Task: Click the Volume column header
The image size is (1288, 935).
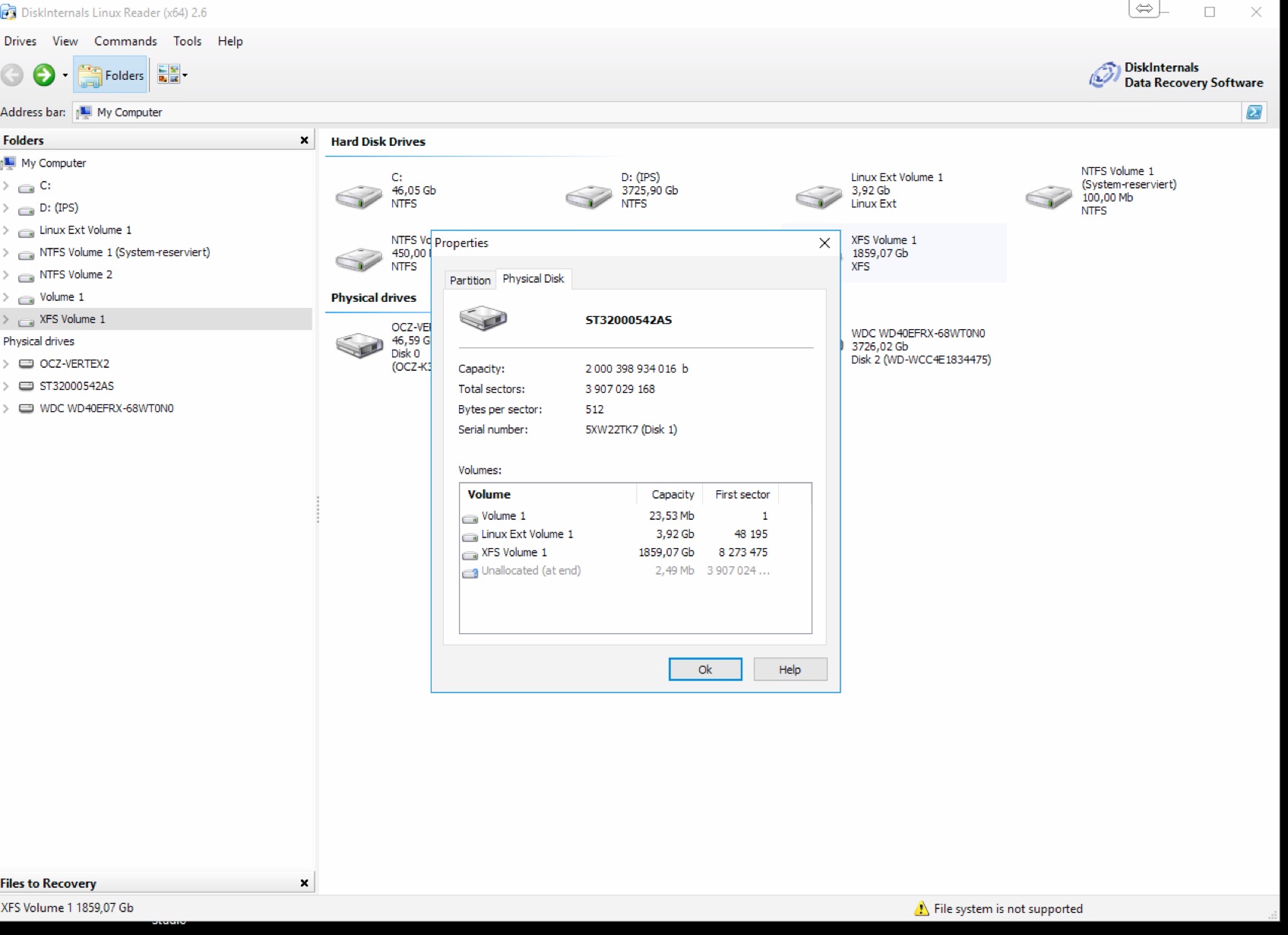Action: click(x=548, y=494)
